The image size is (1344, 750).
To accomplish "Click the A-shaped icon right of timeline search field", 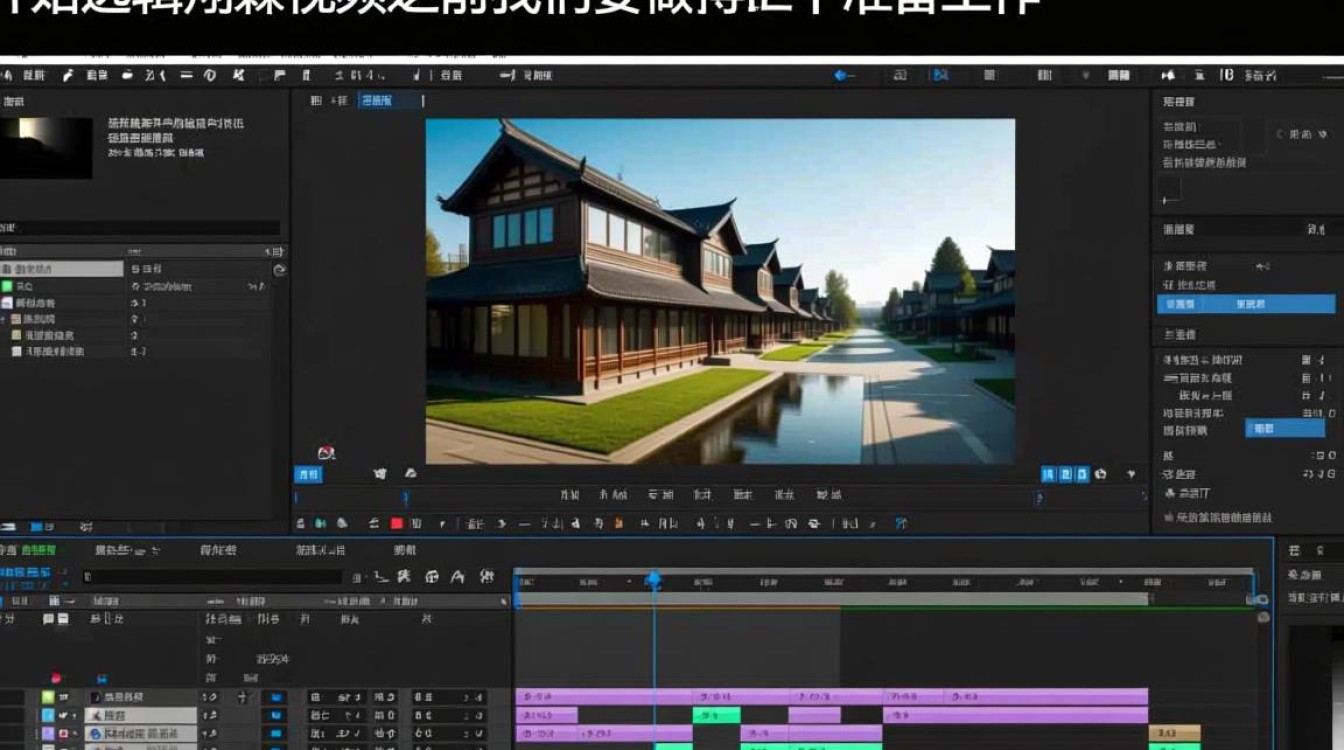I will coord(458,577).
